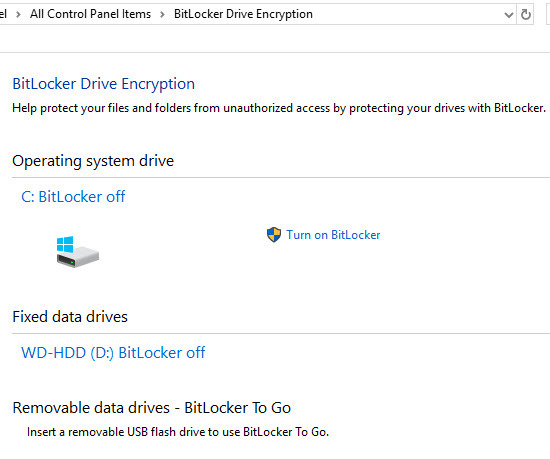Screen dimensions: 550x459
Task: Click Removable data drives - BitLocker To Go heading
Action: [152, 408]
